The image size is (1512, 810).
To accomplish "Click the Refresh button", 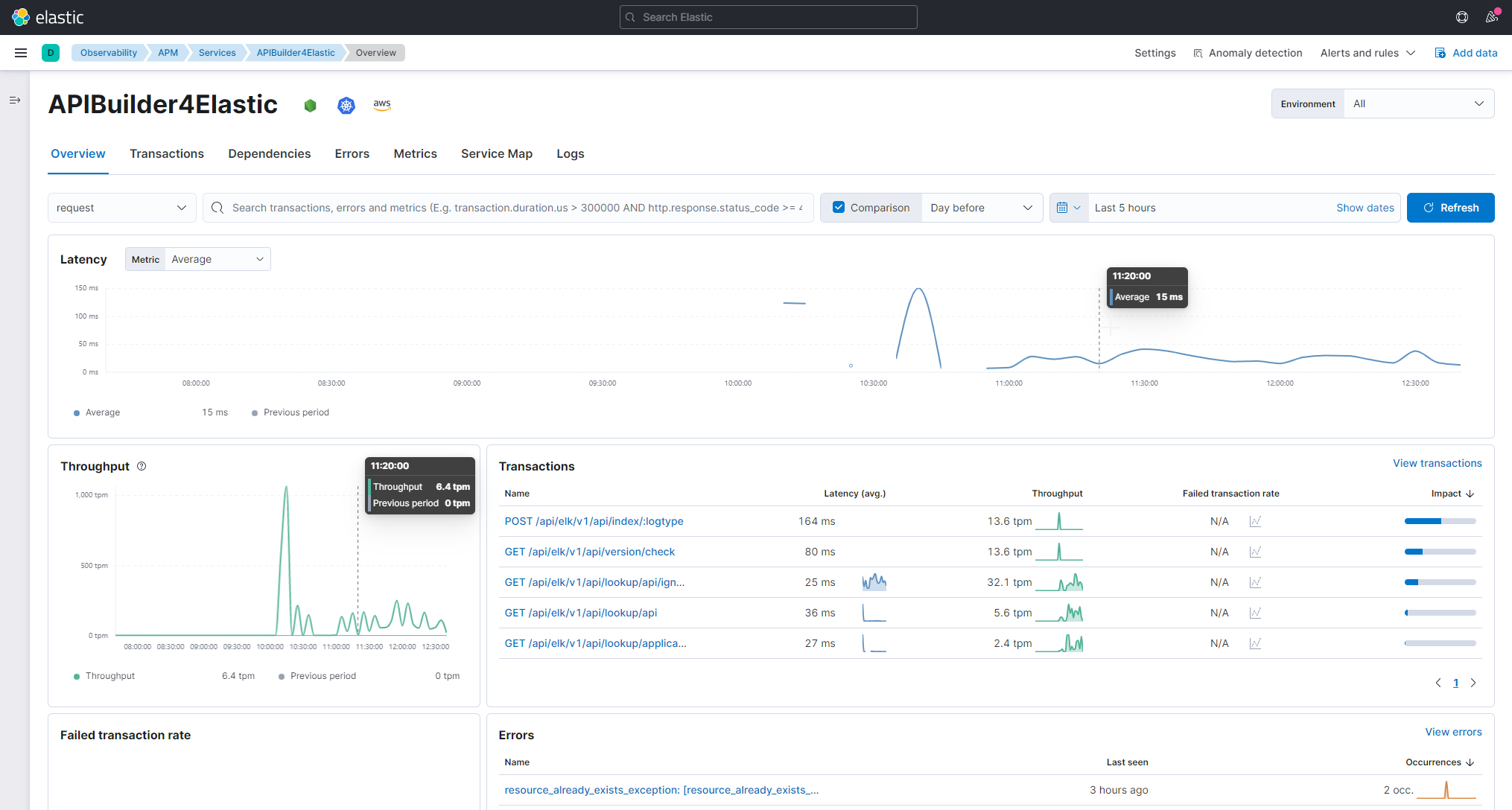I will coord(1450,208).
